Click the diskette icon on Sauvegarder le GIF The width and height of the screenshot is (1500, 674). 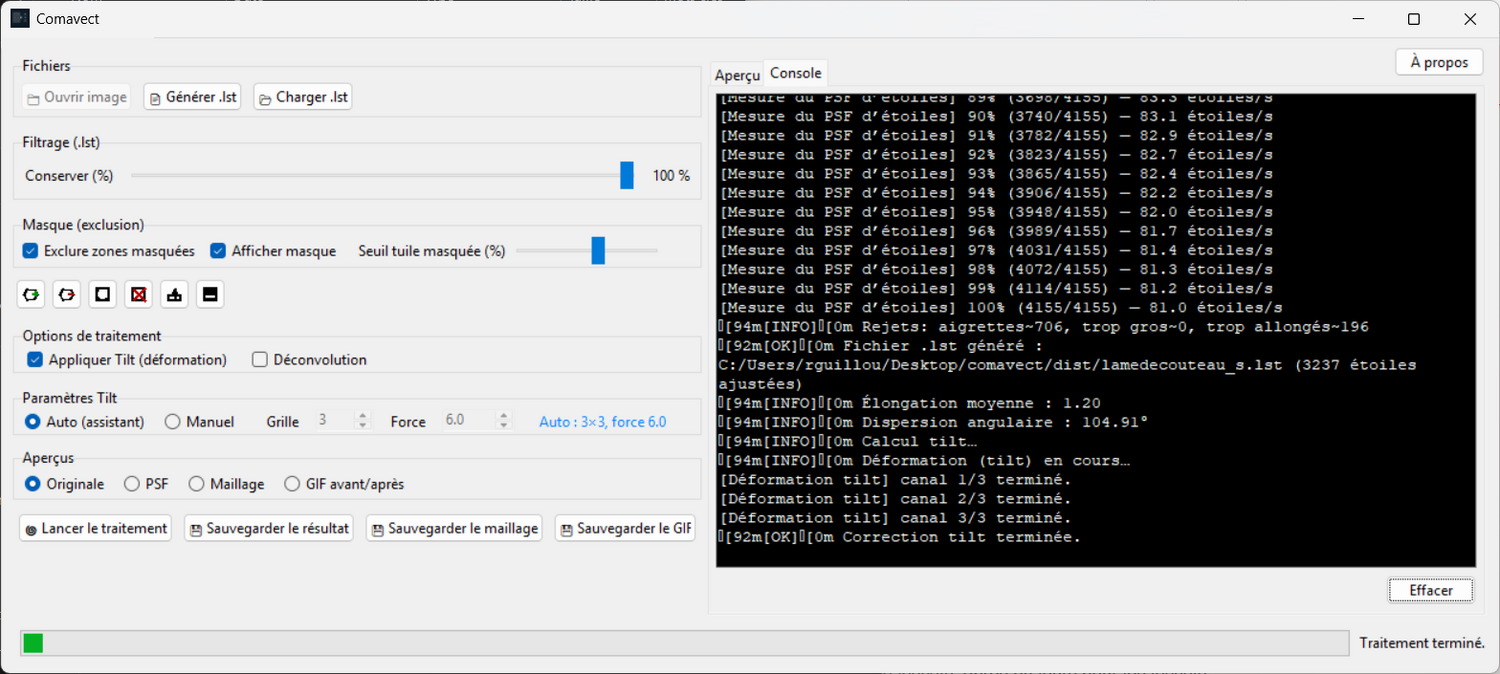point(567,529)
